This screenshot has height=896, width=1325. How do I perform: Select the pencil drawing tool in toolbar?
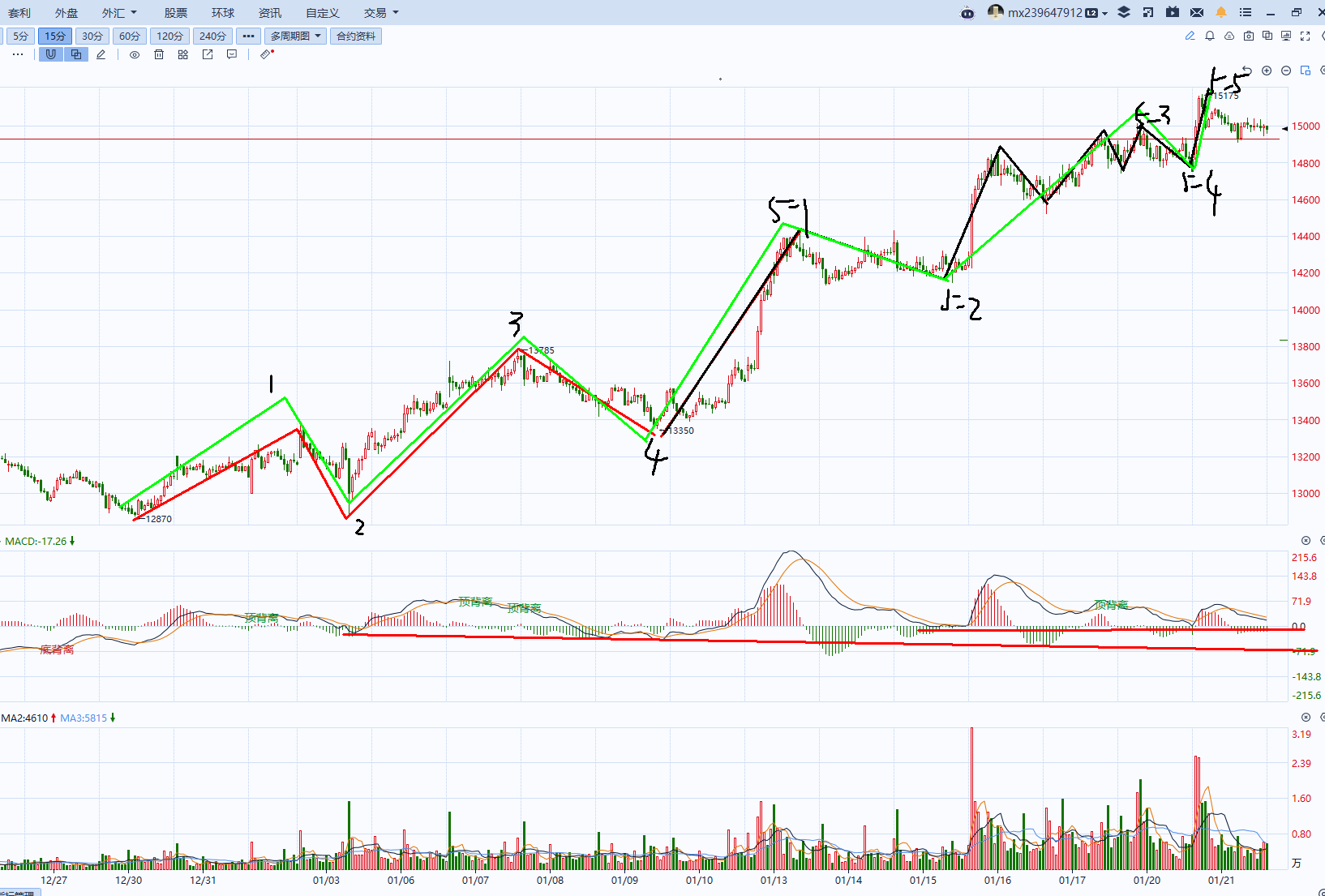(x=101, y=54)
